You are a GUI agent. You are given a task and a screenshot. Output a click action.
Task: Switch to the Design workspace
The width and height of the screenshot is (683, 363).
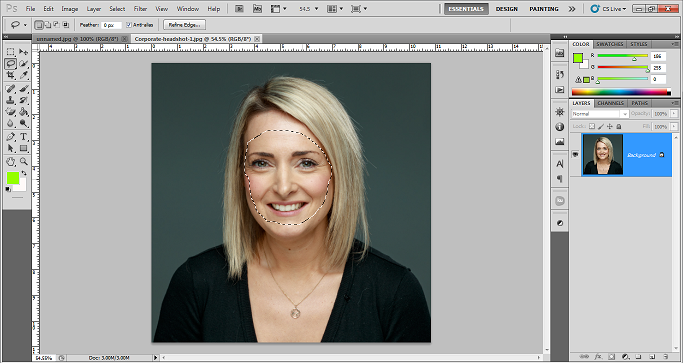(x=507, y=9)
